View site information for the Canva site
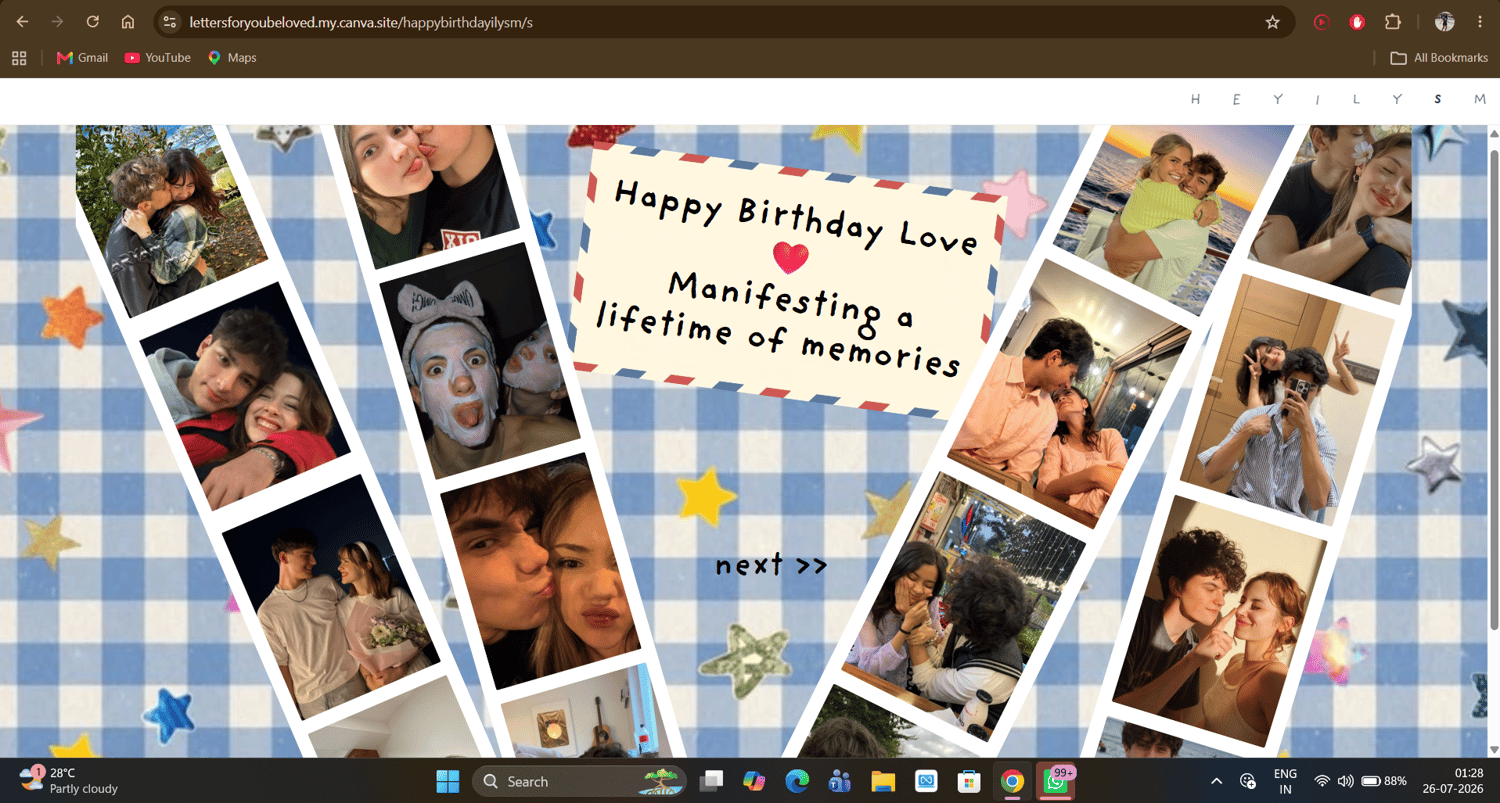 pyautogui.click(x=170, y=22)
